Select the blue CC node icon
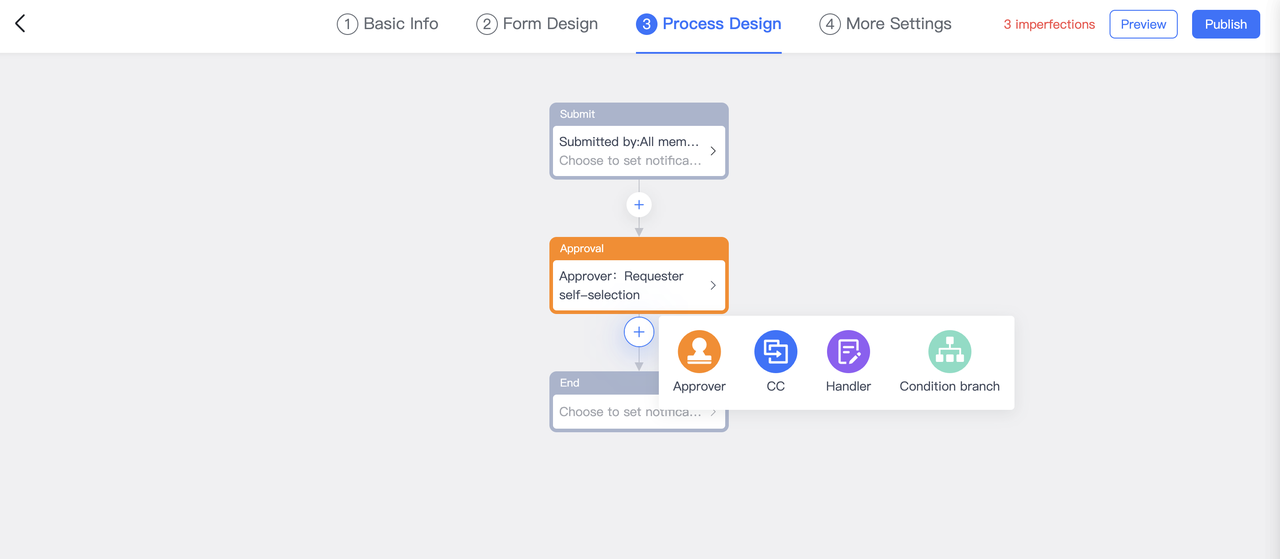1280x559 pixels. [775, 352]
